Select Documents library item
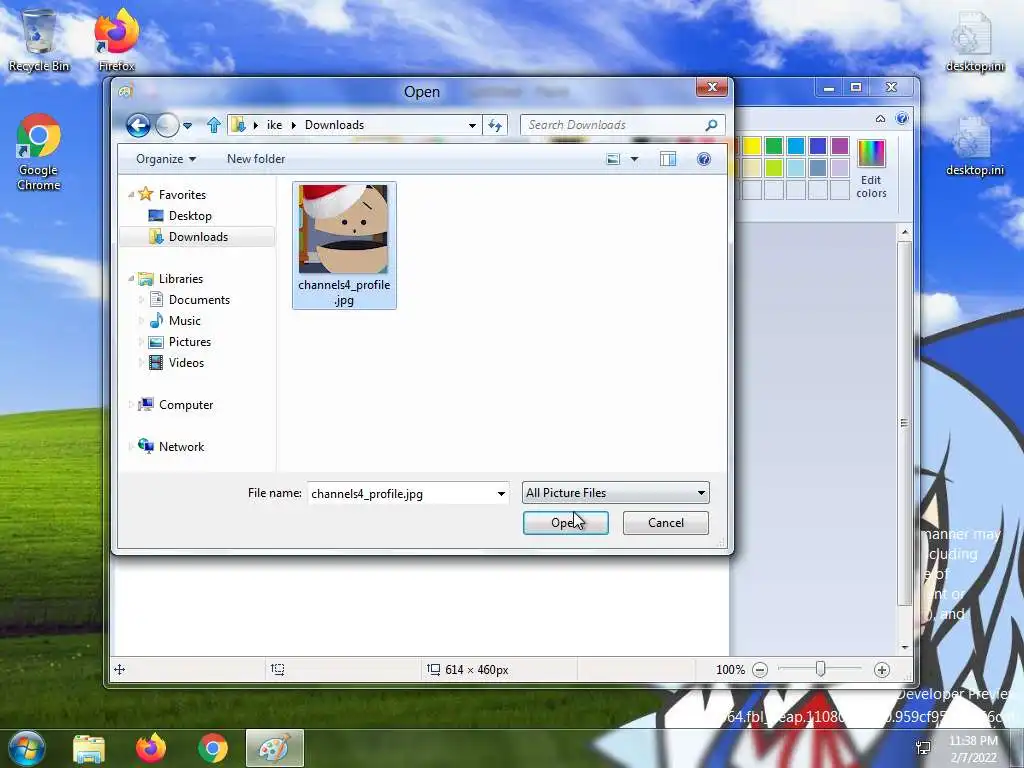Screen dimensions: 1024x768 (x=199, y=300)
